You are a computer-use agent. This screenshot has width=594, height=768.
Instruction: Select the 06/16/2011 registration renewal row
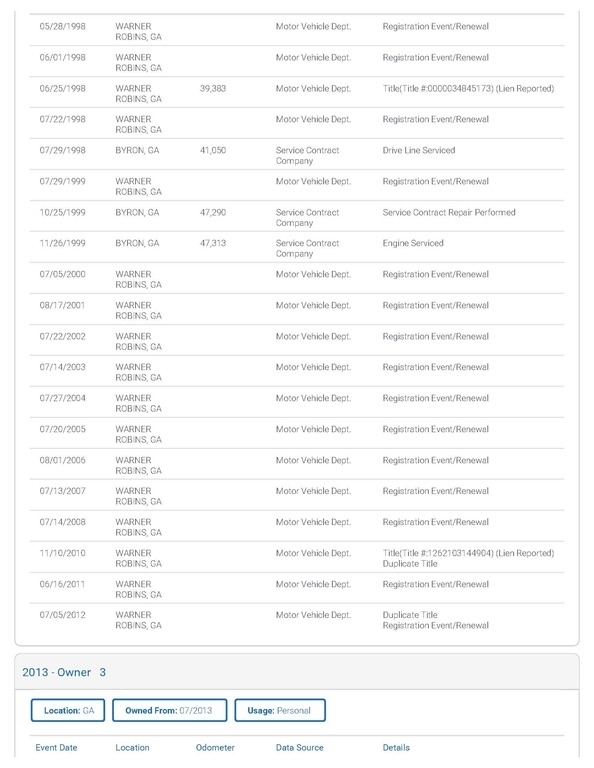[x=297, y=588]
